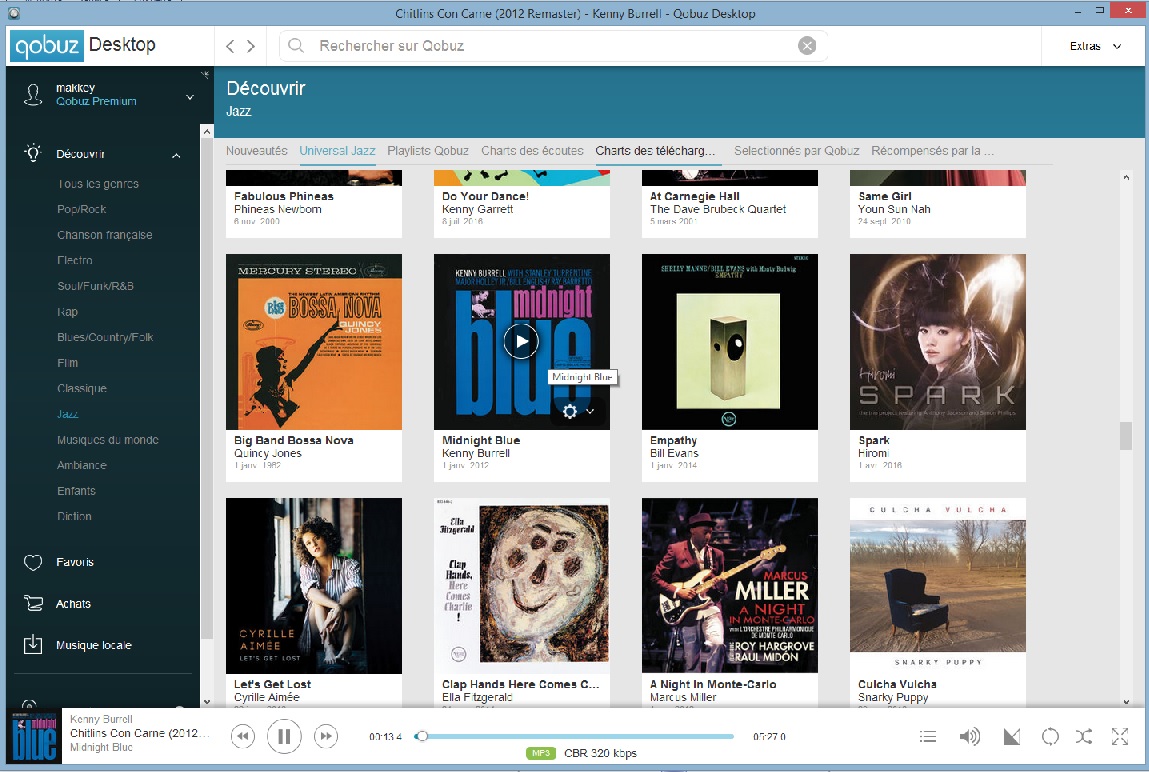
Task: Click the volume speaker icon
Action: point(969,737)
